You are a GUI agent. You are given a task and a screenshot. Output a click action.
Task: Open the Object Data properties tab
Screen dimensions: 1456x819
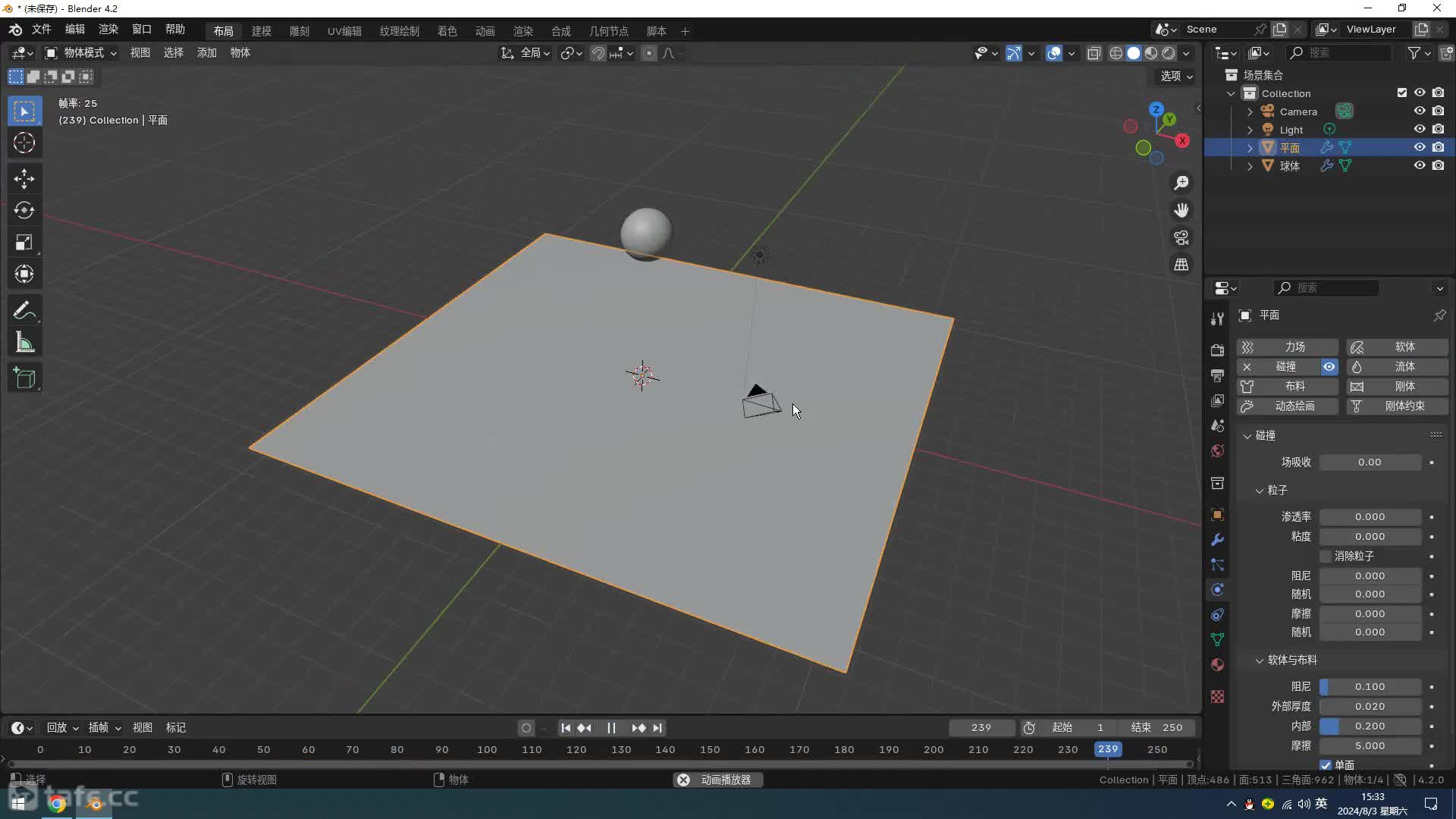point(1217,640)
